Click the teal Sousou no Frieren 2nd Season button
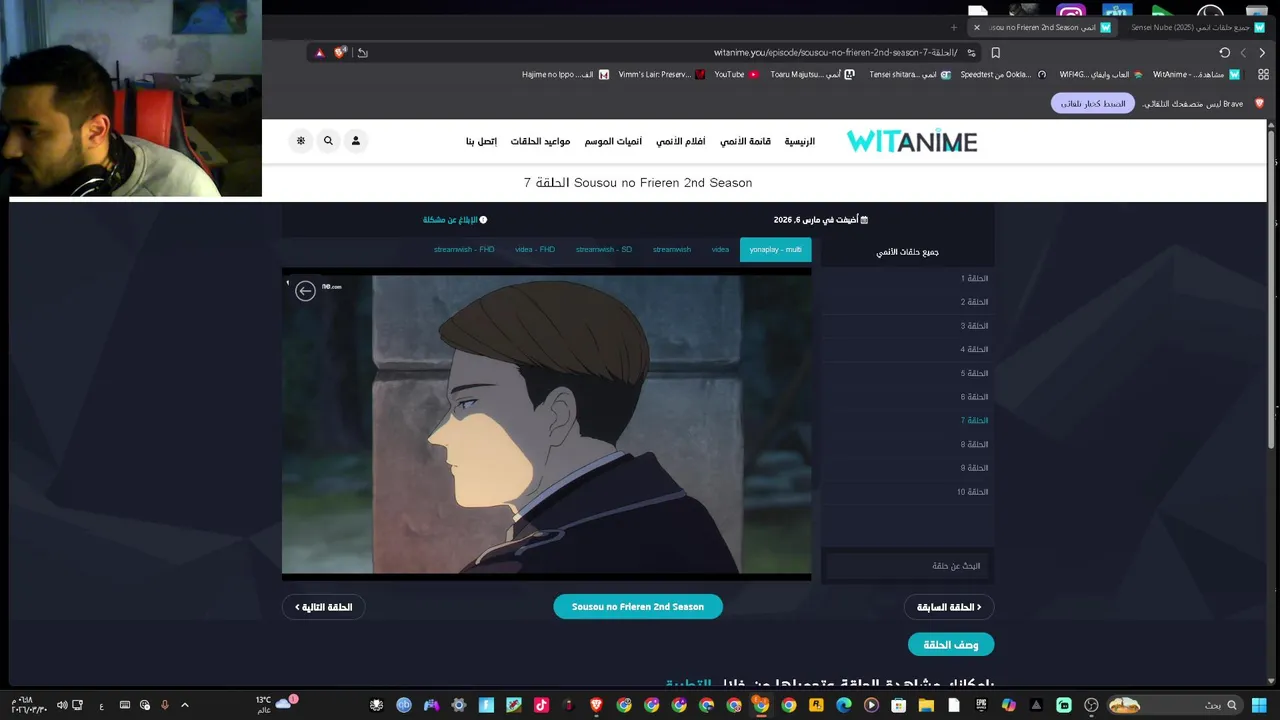Viewport: 1280px width, 720px height. click(638, 607)
